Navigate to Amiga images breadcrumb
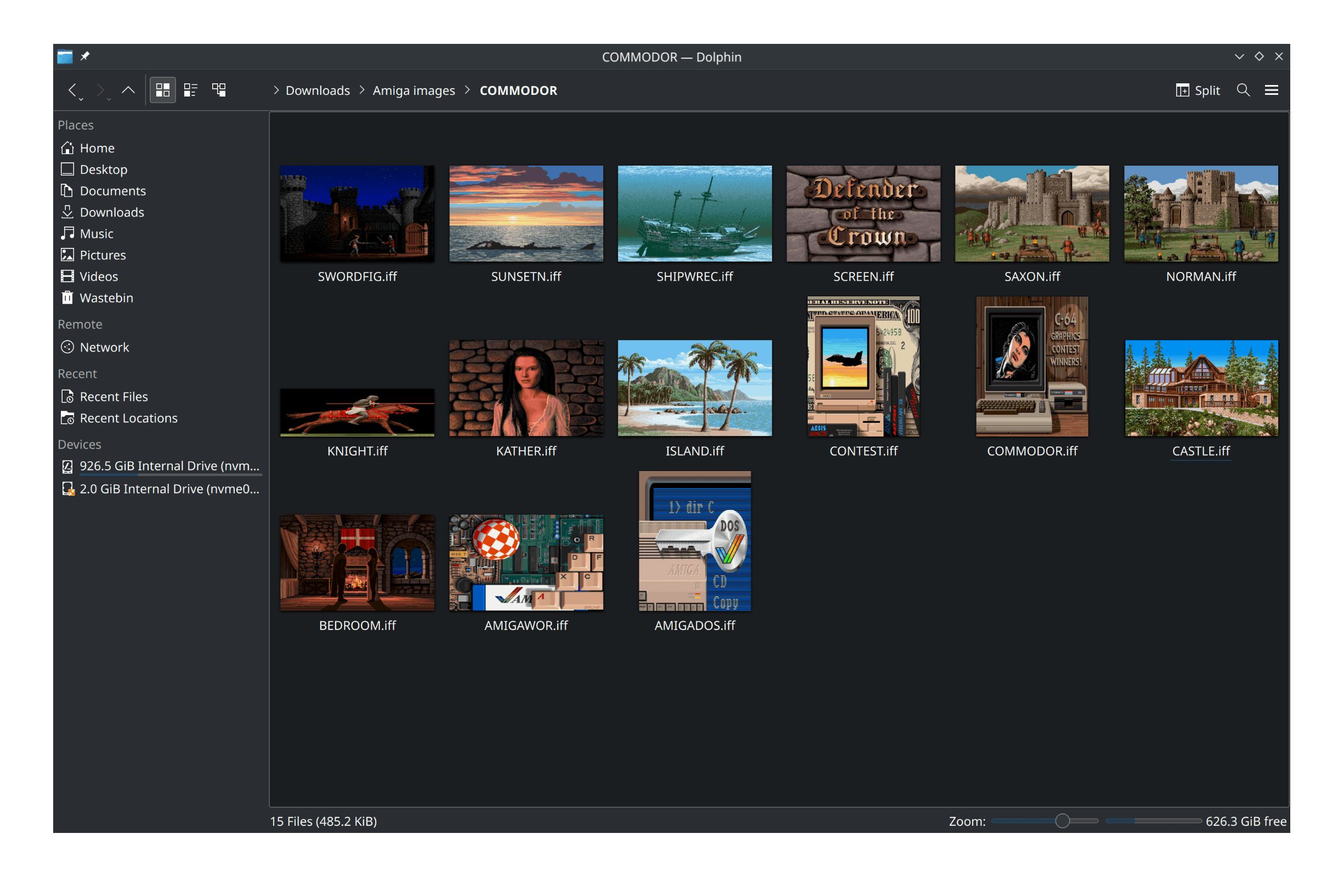Image resolution: width=1344 pixels, height=896 pixels. [413, 90]
